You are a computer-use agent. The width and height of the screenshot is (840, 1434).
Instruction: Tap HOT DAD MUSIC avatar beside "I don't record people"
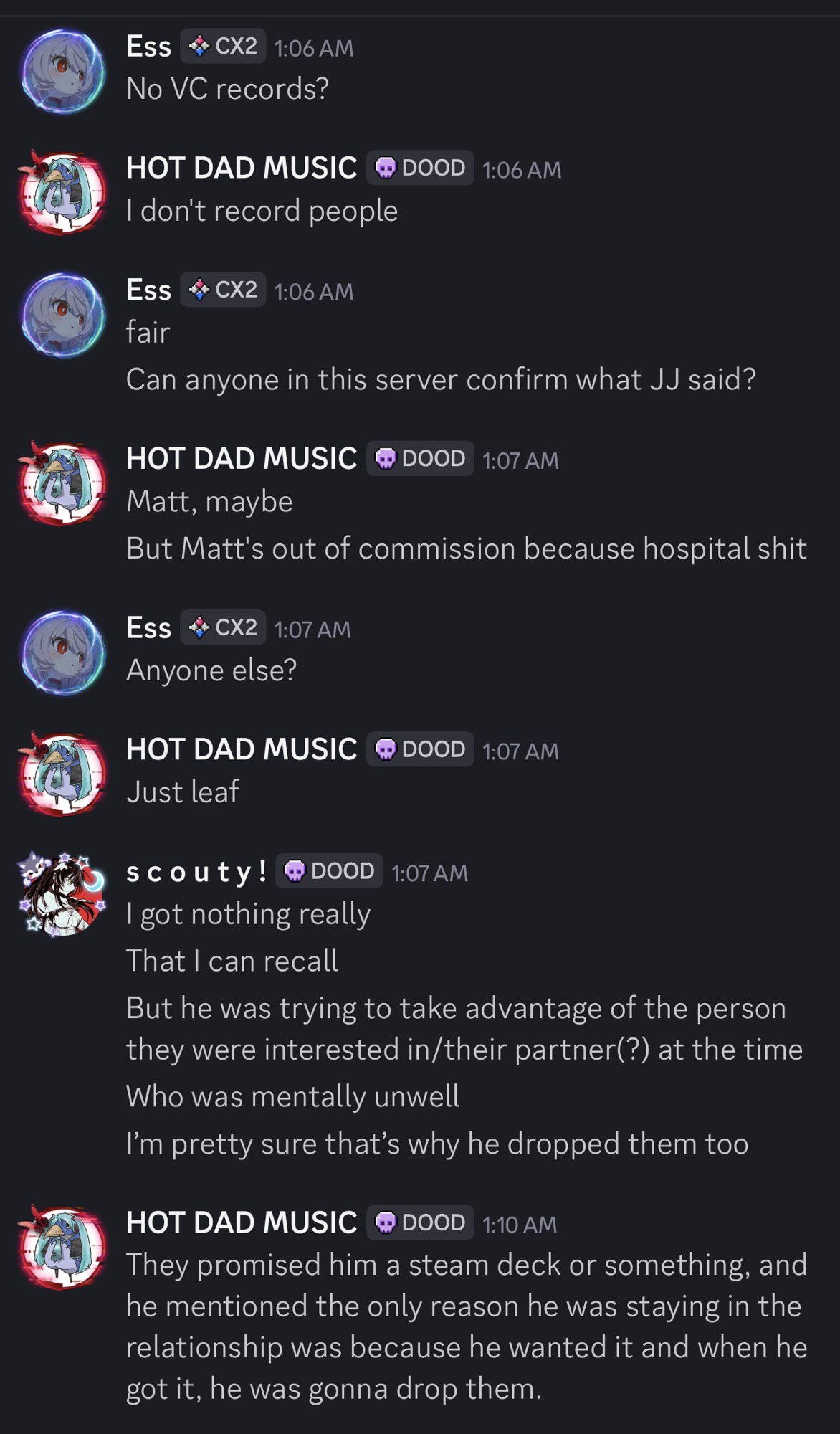click(x=63, y=193)
